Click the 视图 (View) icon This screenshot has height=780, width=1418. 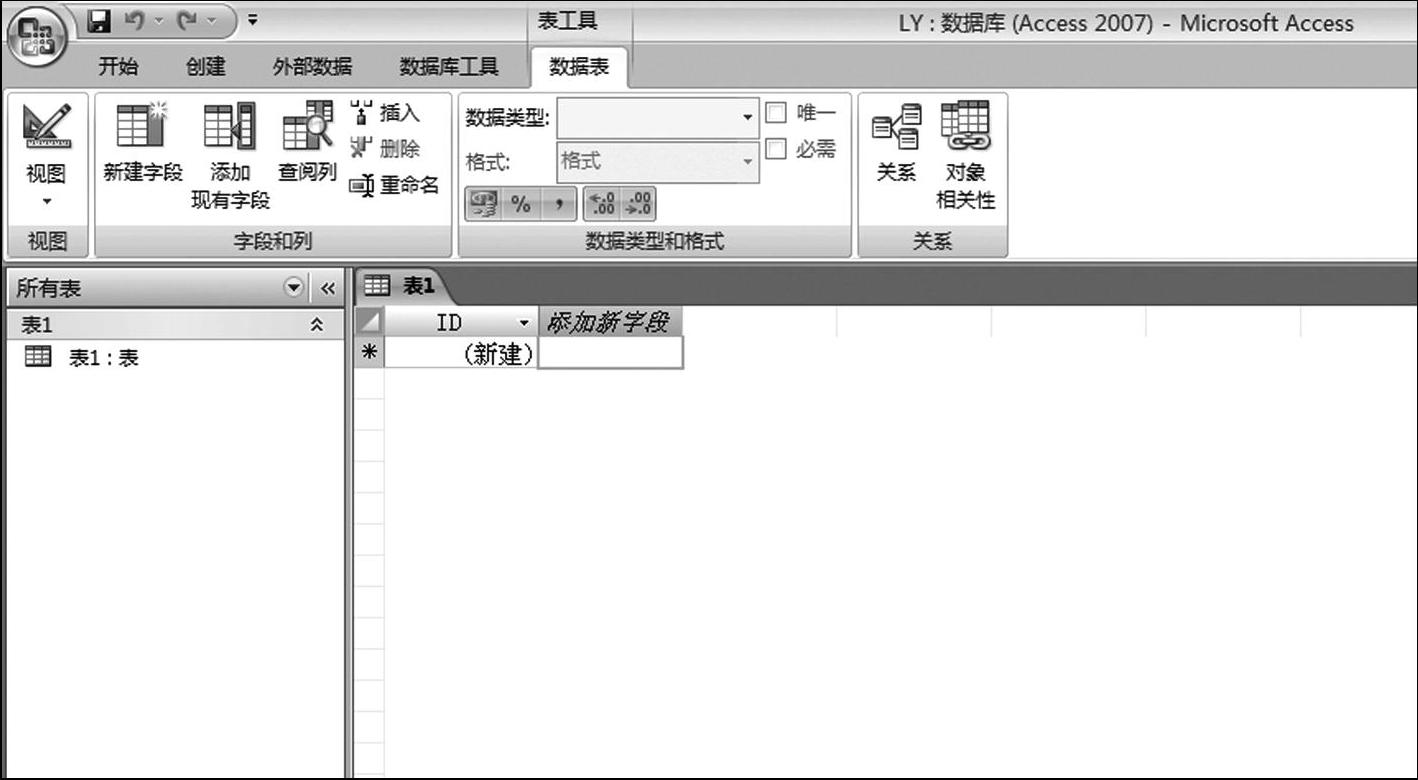46,127
